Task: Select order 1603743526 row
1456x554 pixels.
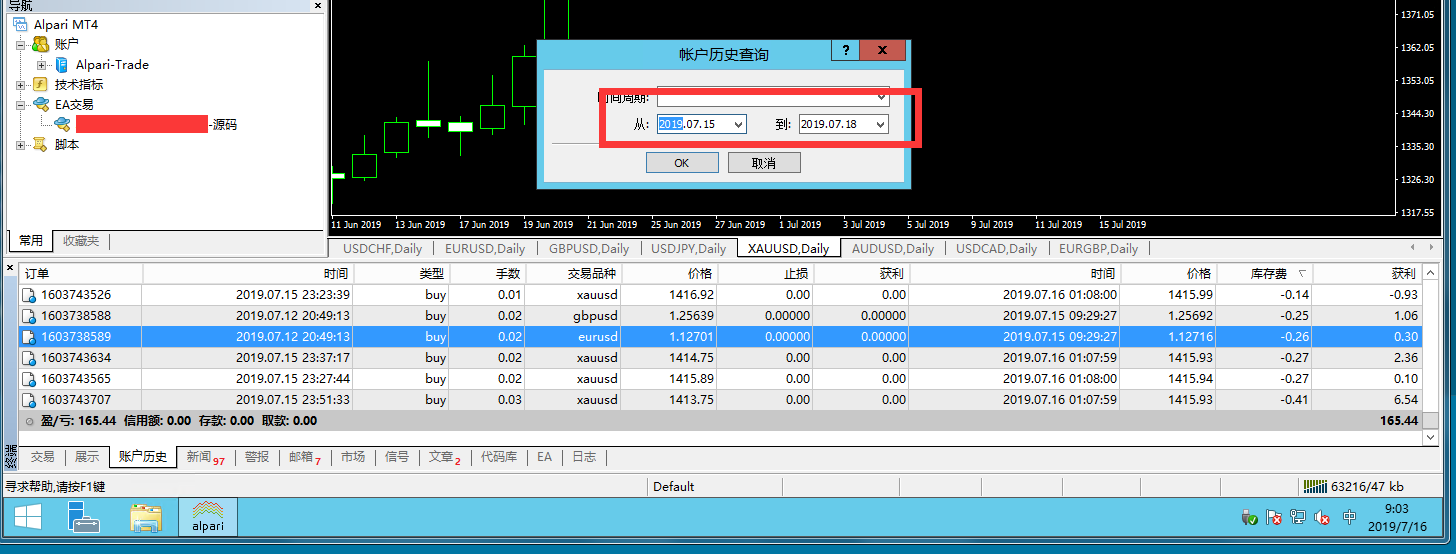Action: coord(719,294)
